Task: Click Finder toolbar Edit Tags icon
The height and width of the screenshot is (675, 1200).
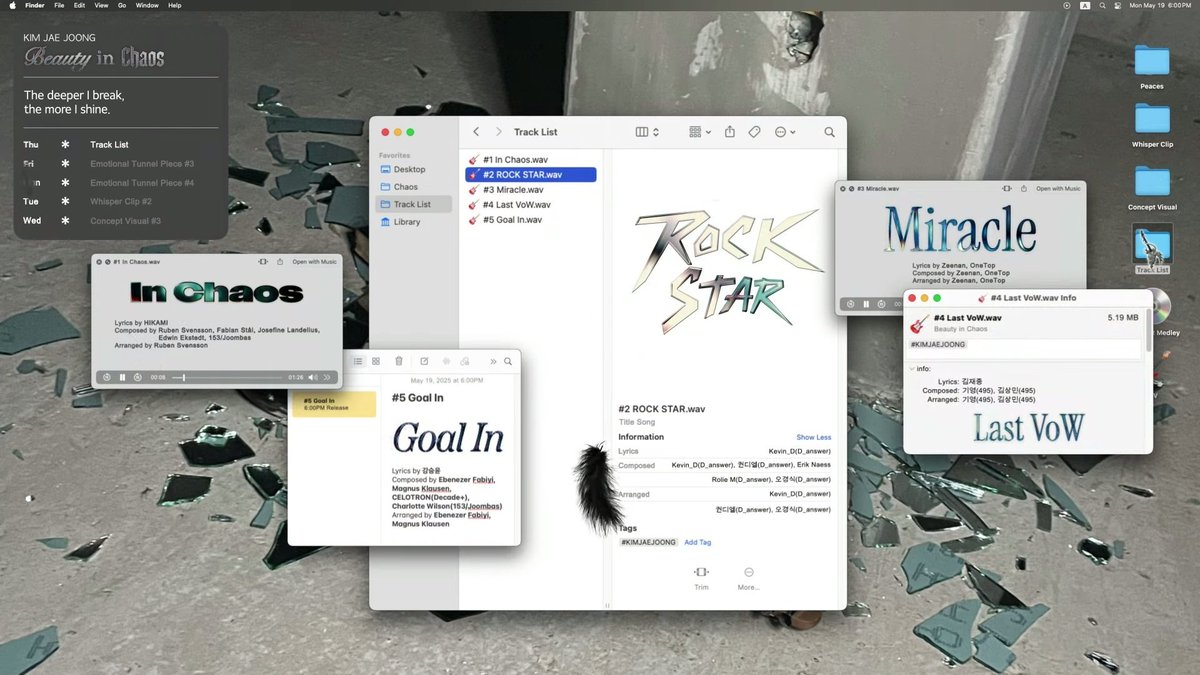Action: 755,132
